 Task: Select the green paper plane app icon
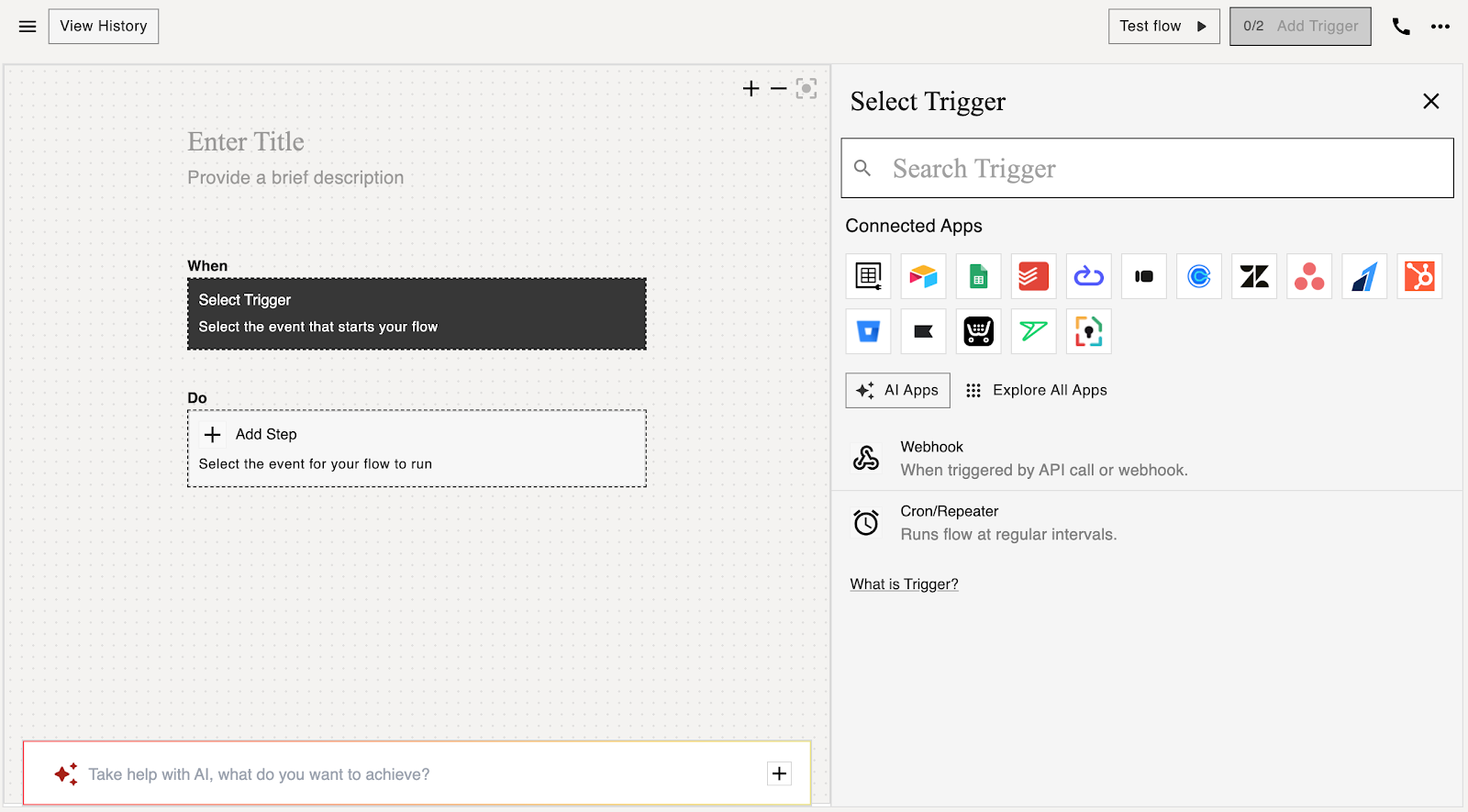click(1033, 331)
